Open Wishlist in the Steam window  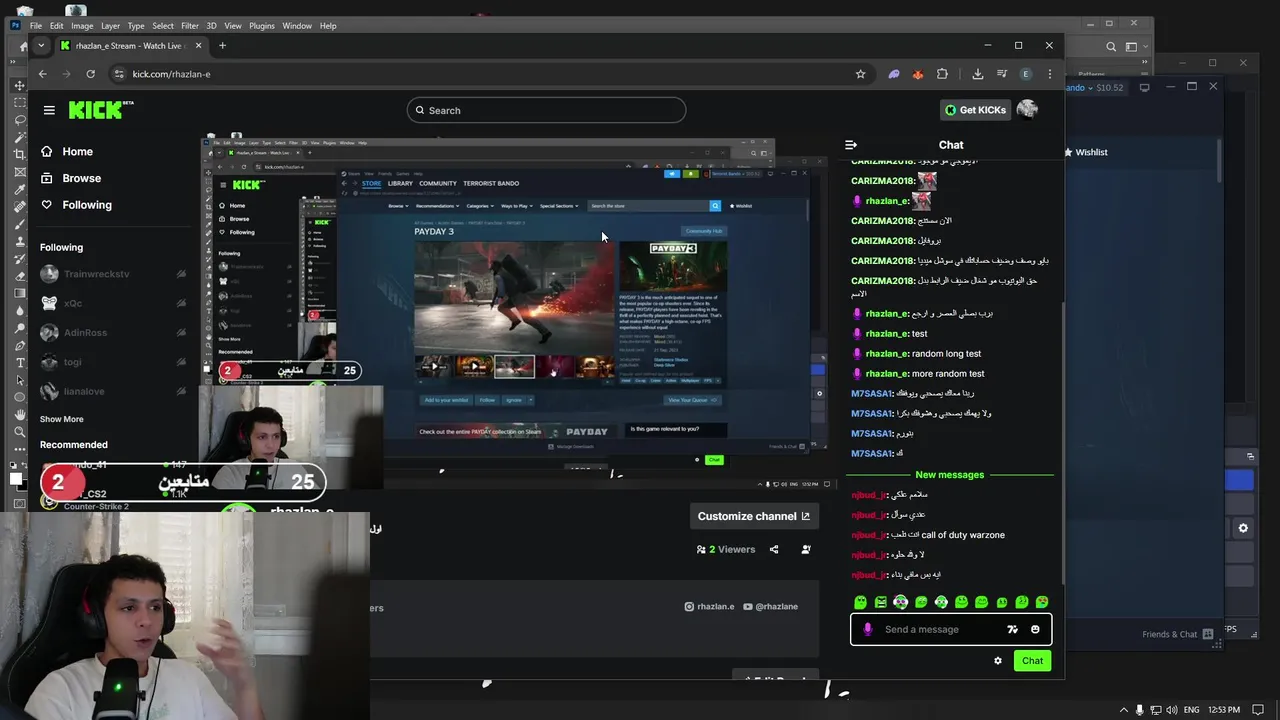tap(1085, 152)
